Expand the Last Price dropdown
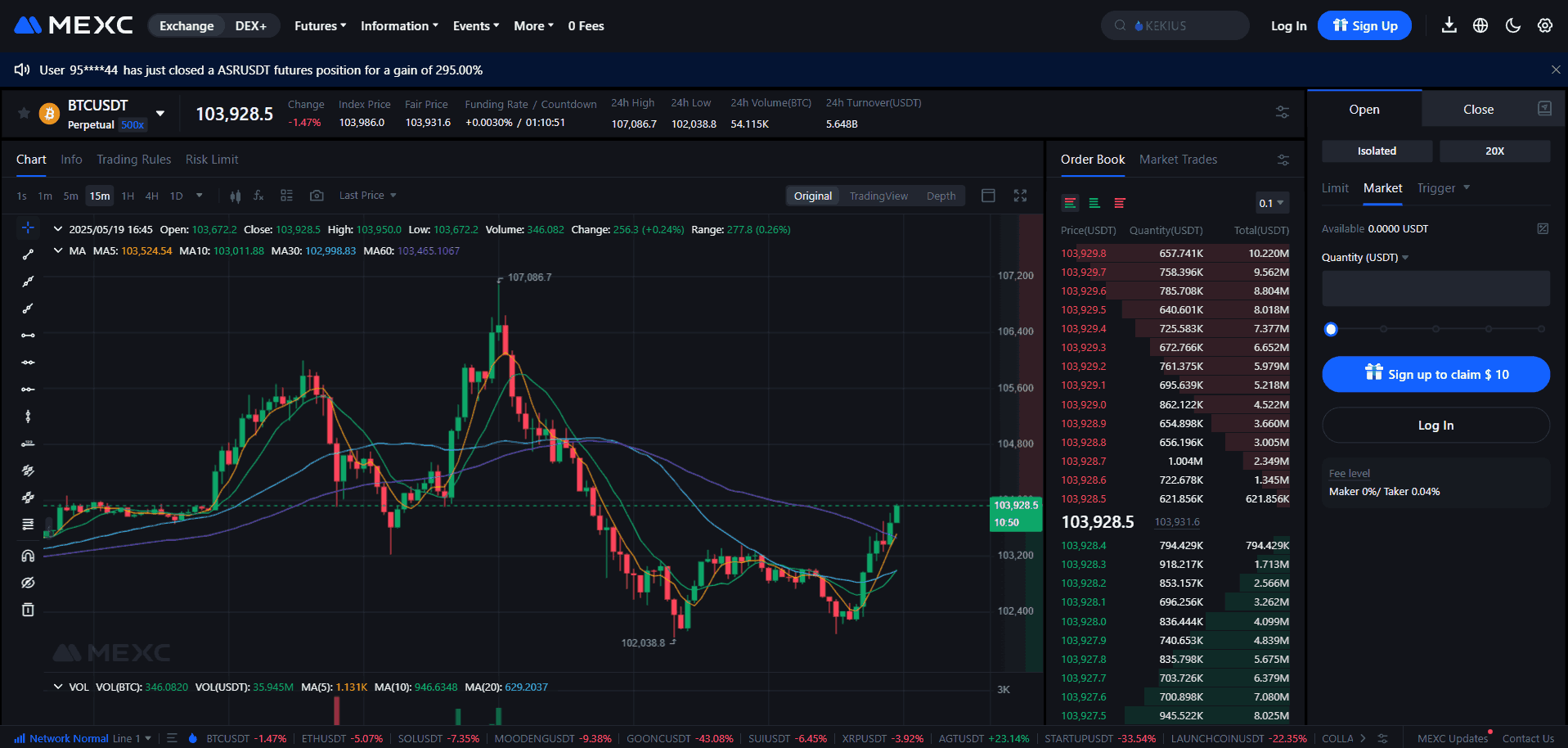 (367, 195)
